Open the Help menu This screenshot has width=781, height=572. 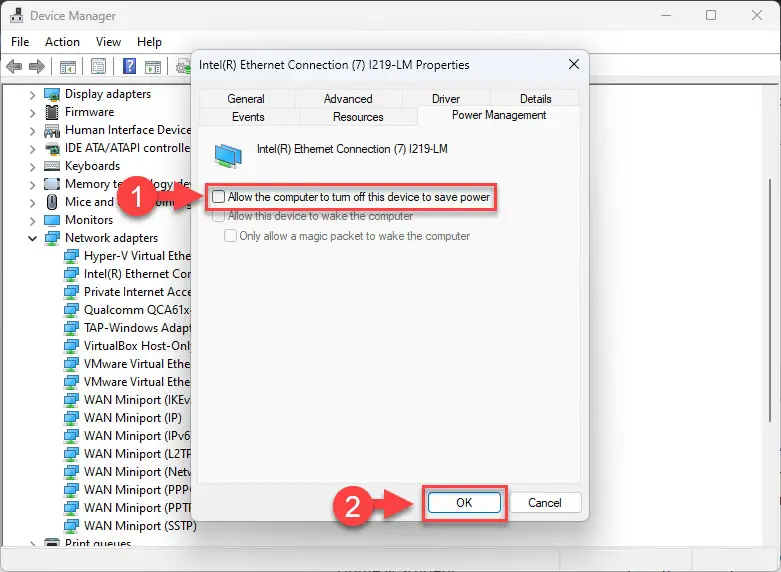click(x=149, y=42)
